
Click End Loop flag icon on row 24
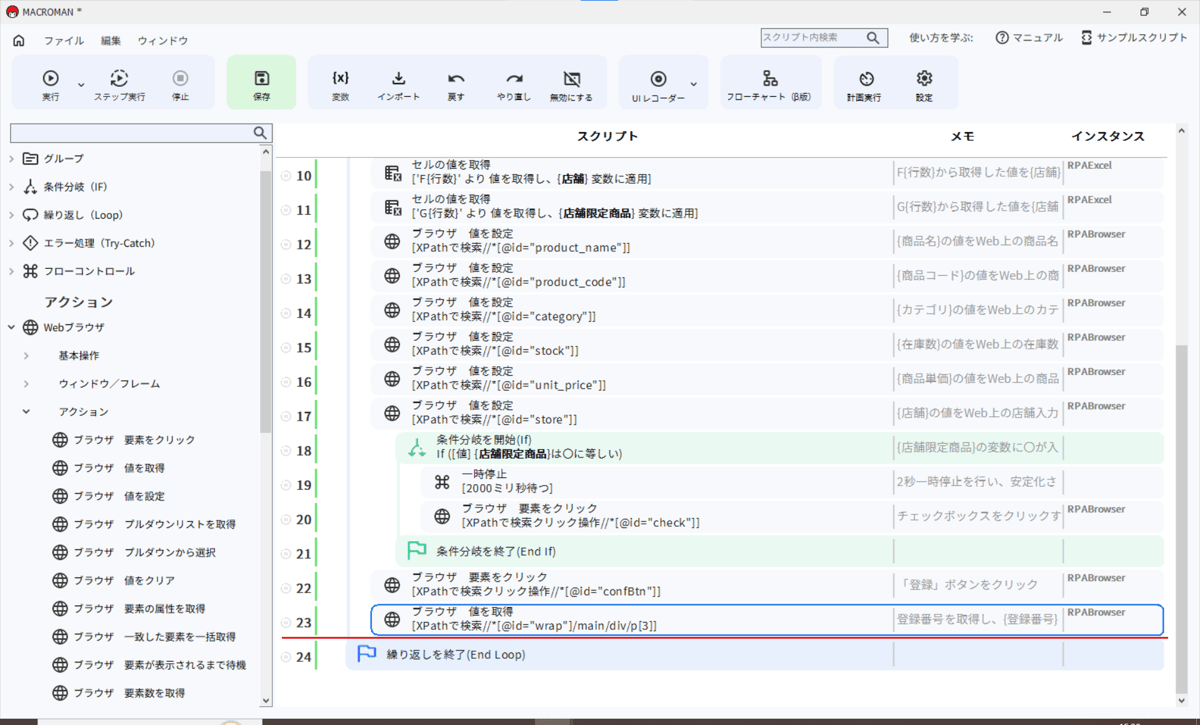pos(367,654)
